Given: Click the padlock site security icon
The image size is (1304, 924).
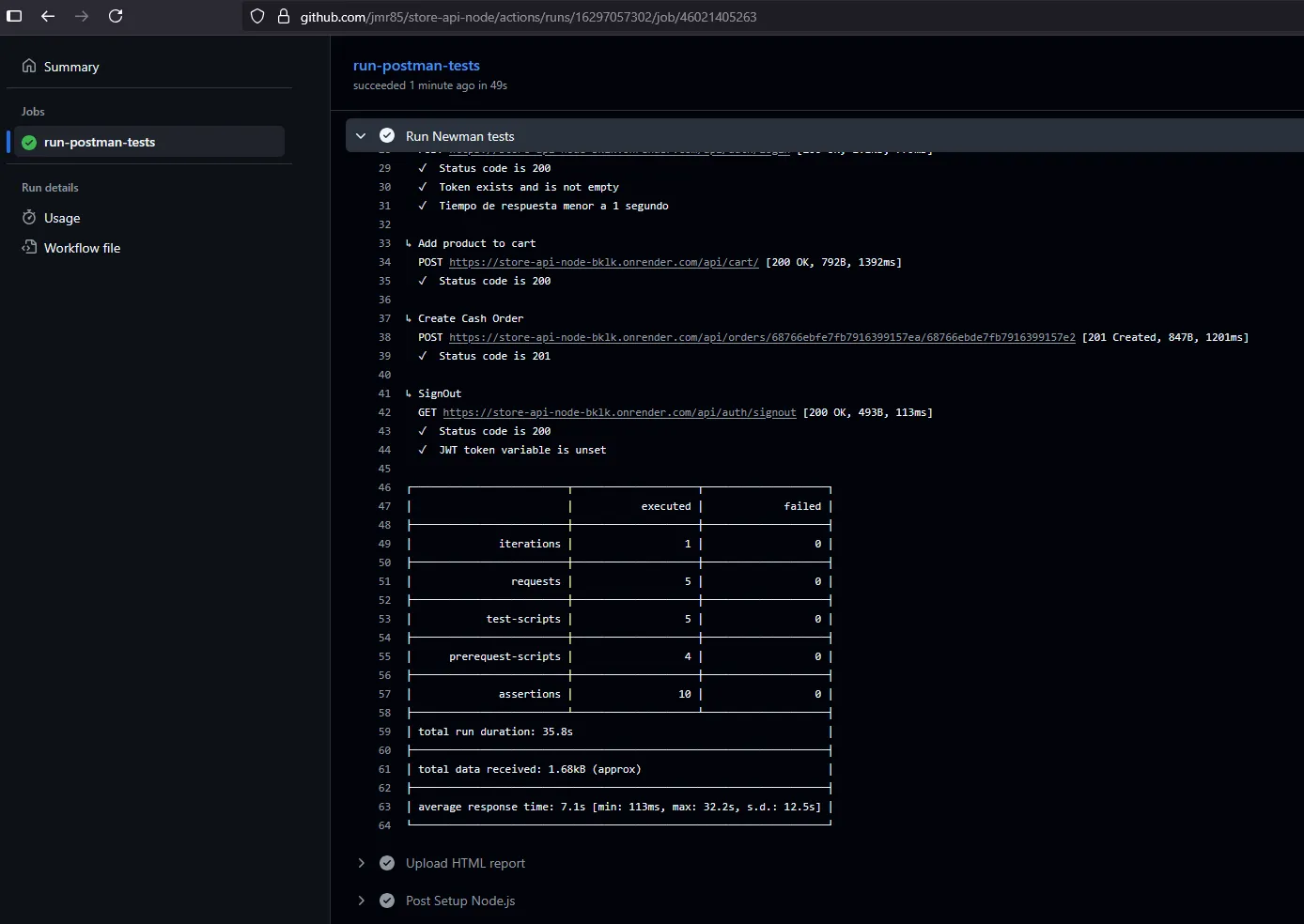Looking at the screenshot, I should [x=283, y=16].
